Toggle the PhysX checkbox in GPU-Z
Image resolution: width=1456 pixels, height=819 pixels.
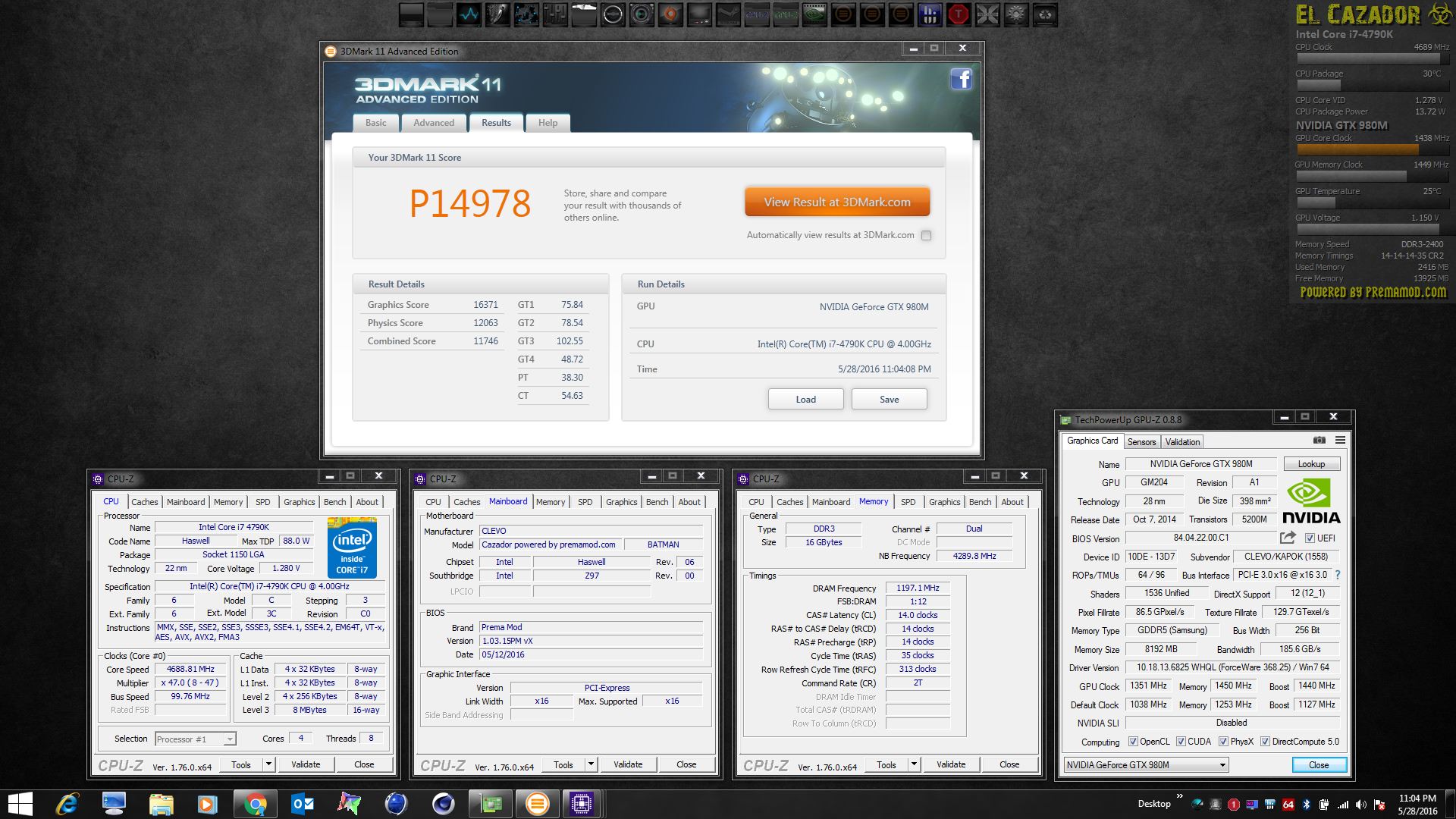click(1223, 742)
